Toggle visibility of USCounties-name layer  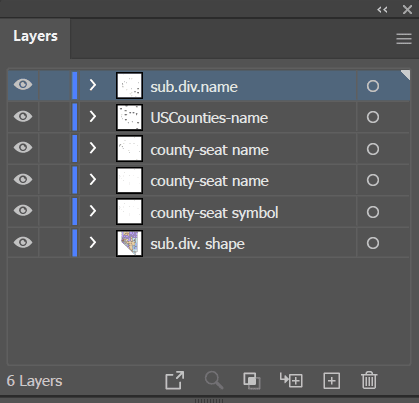tap(23, 116)
